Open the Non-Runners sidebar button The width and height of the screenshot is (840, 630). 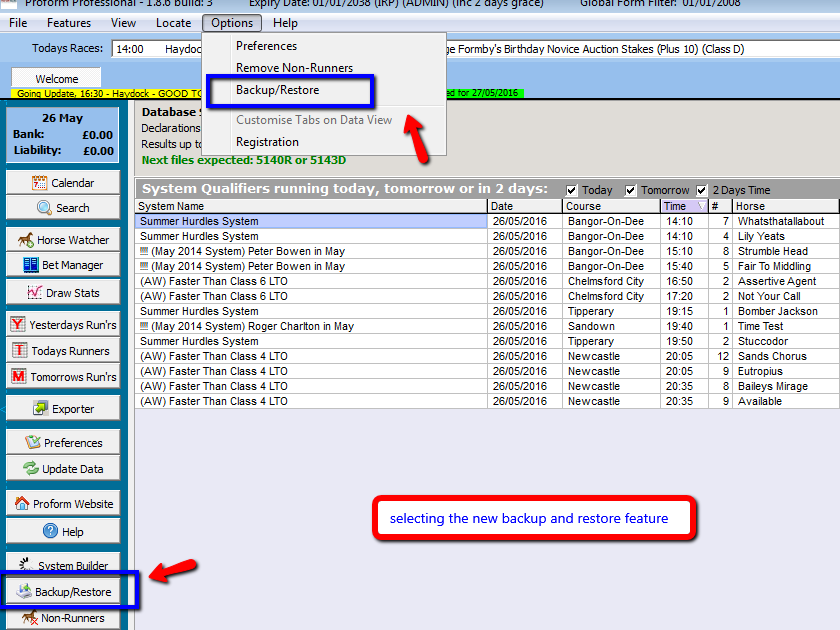pyautogui.click(x=63, y=618)
